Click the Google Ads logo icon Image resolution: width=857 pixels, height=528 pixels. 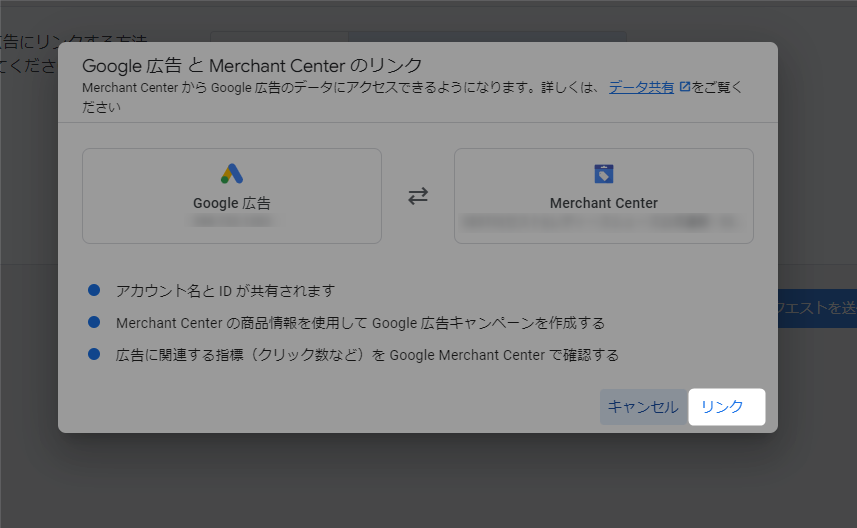232,173
